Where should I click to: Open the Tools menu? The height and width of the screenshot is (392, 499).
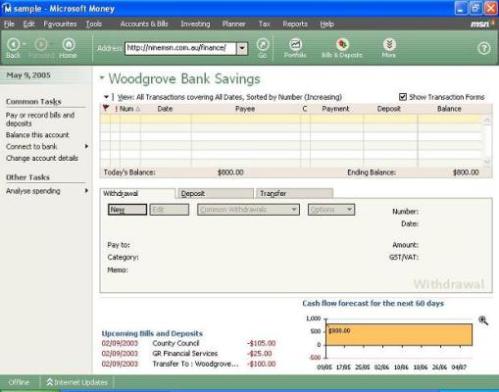pos(94,24)
